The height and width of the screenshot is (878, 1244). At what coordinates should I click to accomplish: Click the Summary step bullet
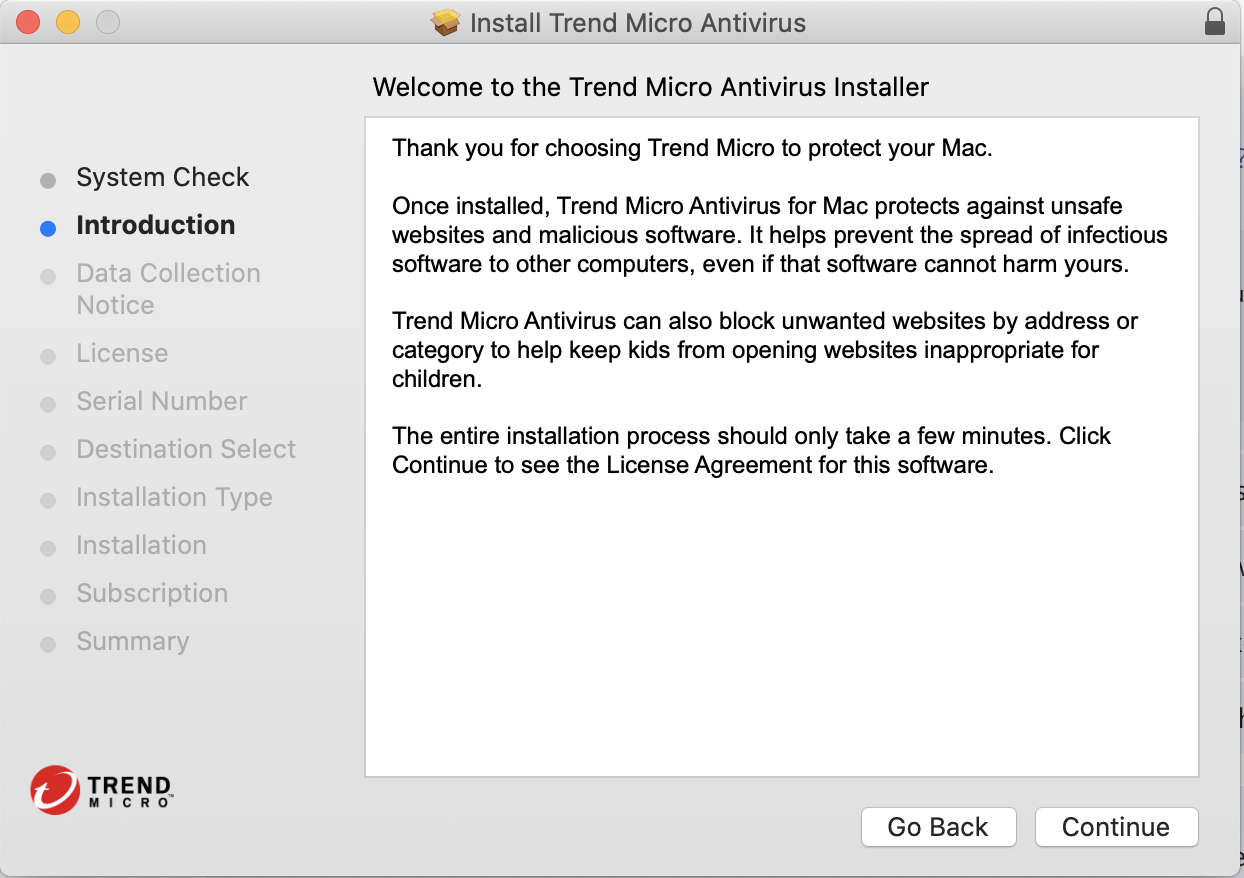(x=48, y=644)
